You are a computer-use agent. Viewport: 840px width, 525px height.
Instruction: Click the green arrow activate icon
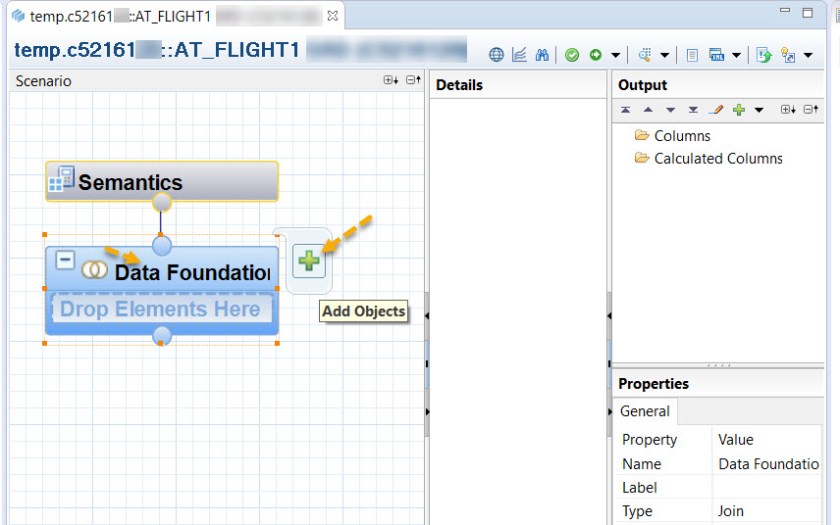(x=595, y=55)
